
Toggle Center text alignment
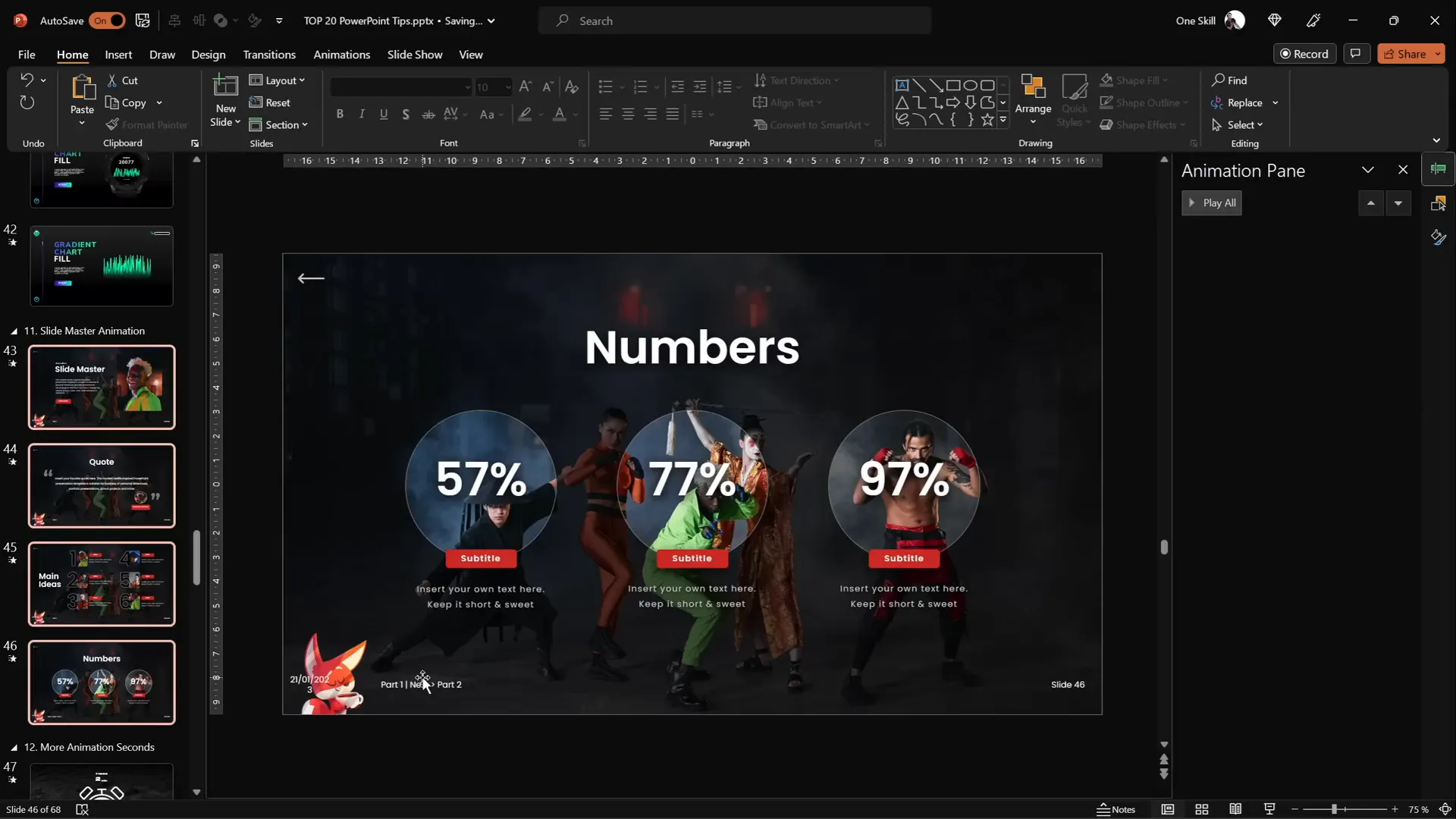(x=628, y=115)
